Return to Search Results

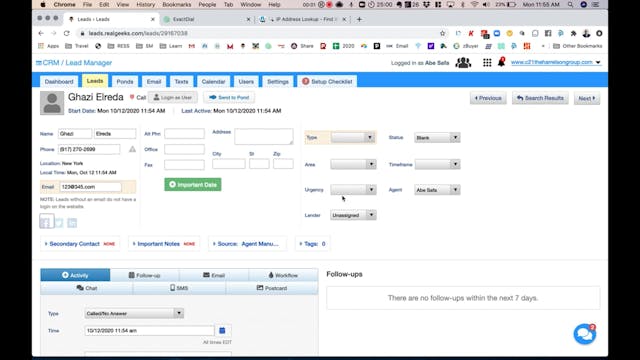click(540, 98)
